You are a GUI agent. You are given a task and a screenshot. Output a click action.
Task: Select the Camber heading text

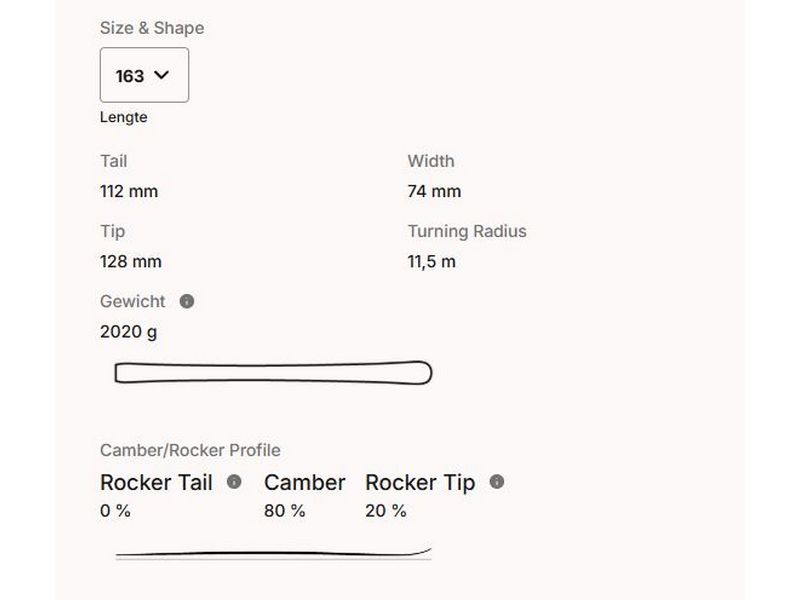click(x=305, y=482)
